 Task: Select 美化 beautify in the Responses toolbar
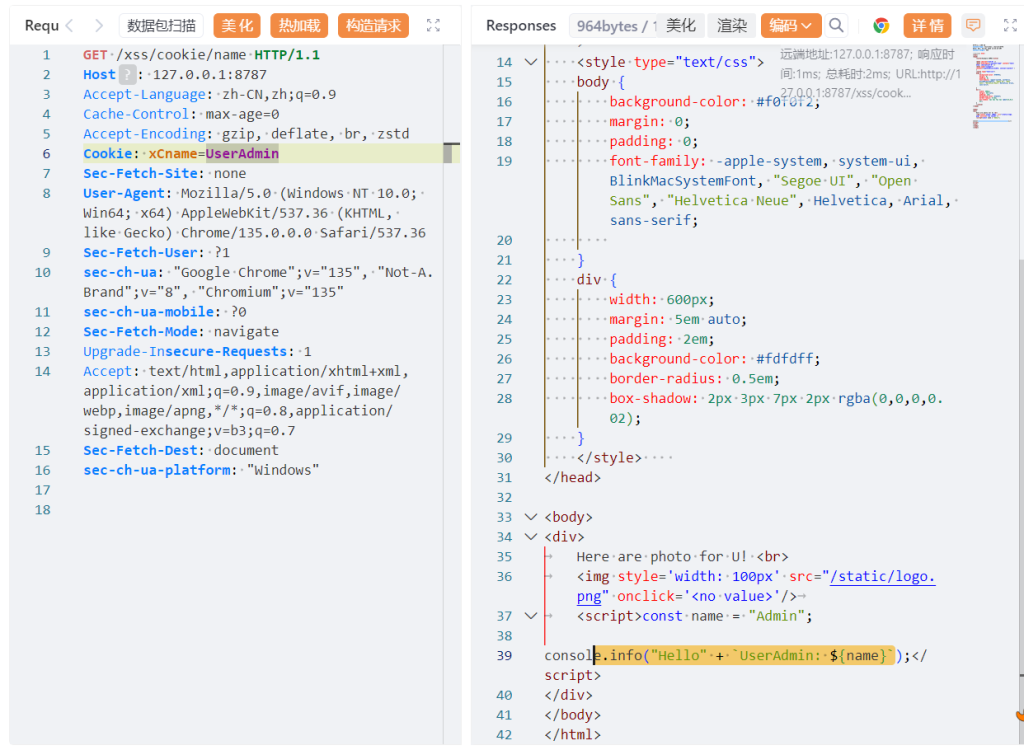(681, 26)
